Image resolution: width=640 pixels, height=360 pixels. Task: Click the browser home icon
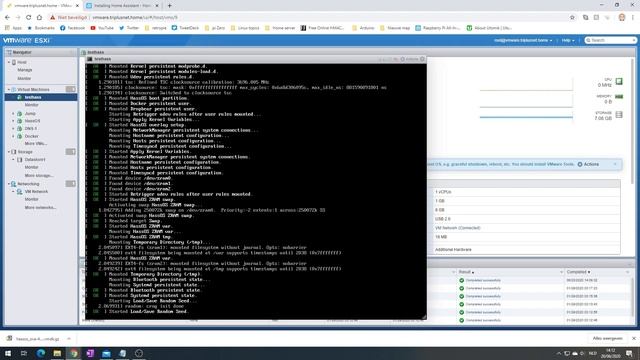point(39,18)
